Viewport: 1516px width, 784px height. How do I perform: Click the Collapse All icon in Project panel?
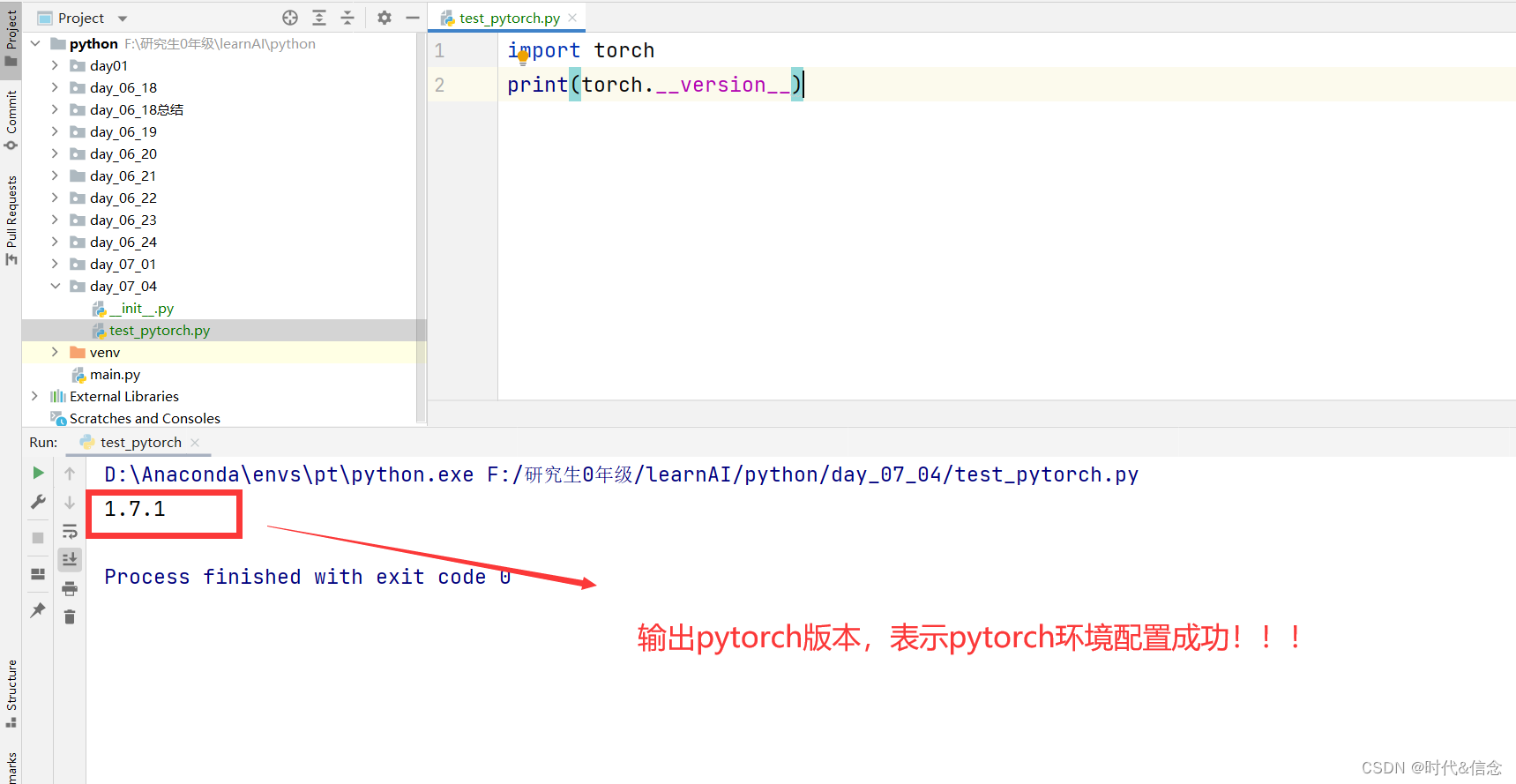347,18
